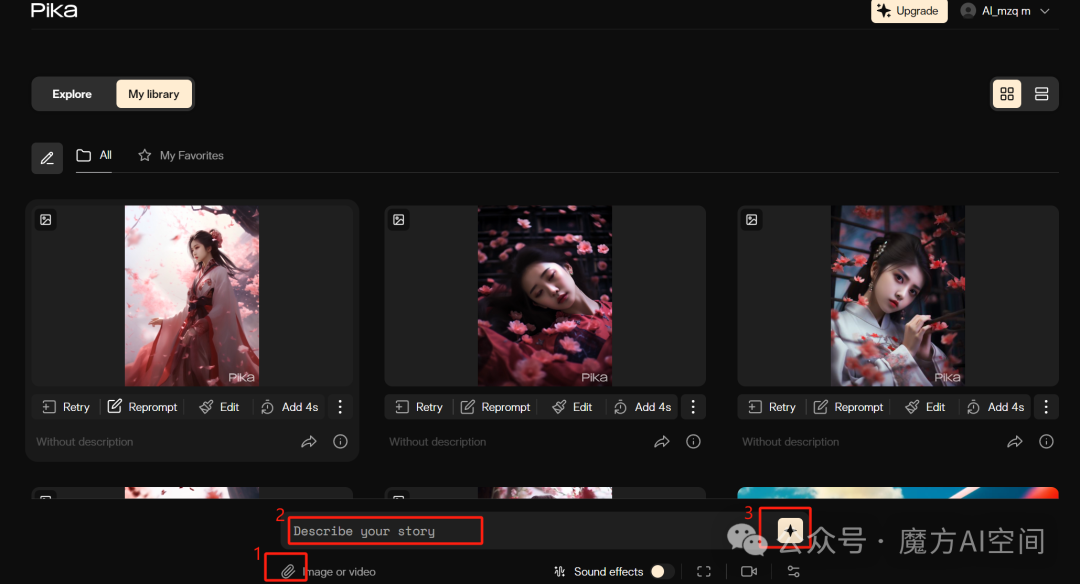
Task: Open the My Favorites tab
Action: (181, 156)
